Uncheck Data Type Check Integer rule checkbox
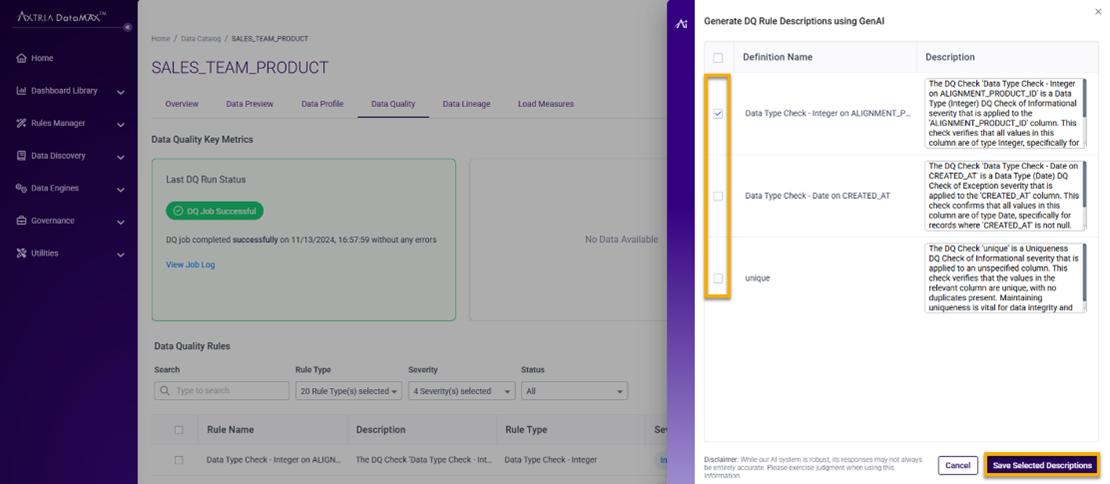The height and width of the screenshot is (484, 1110). pos(718,114)
